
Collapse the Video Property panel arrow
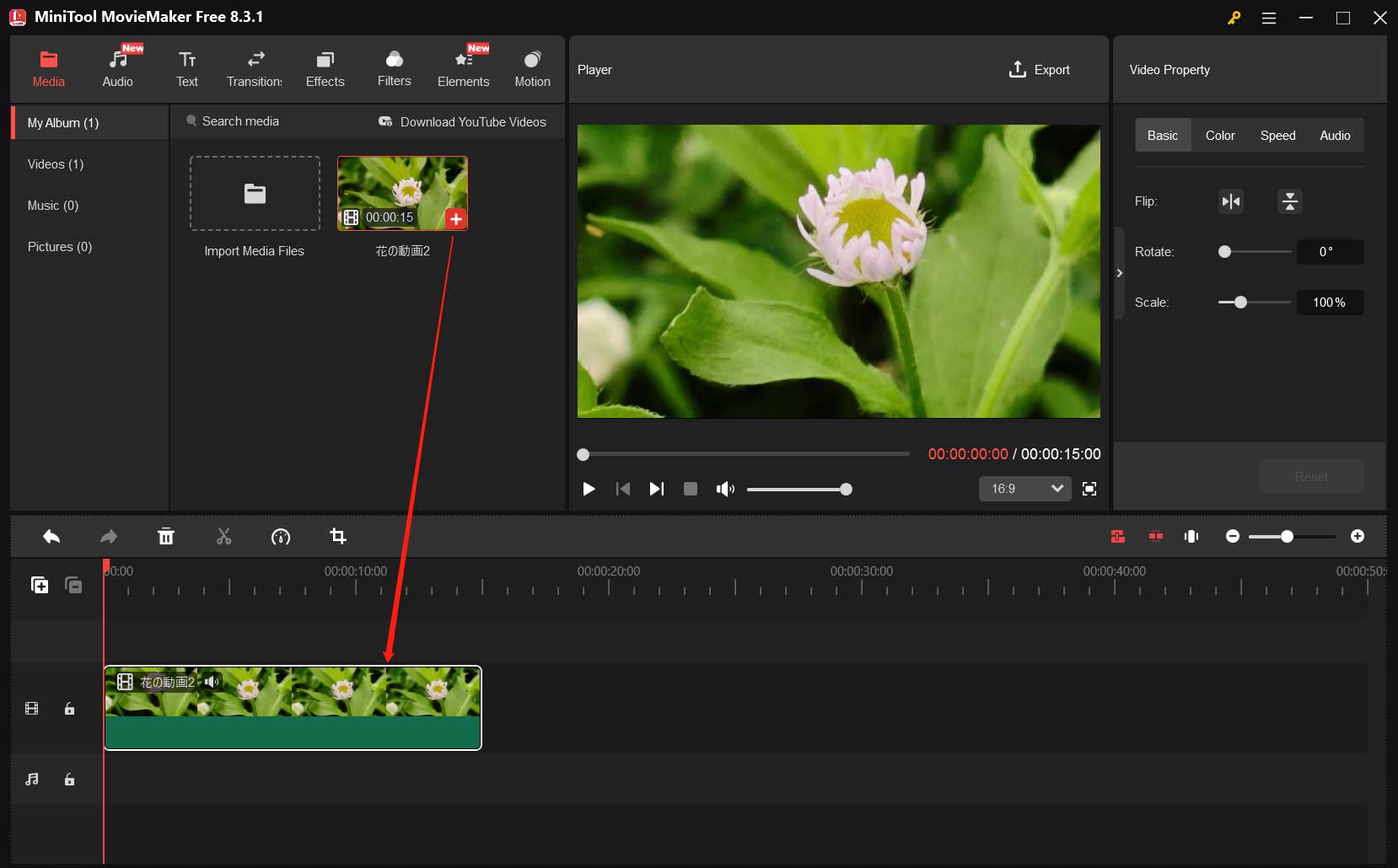[x=1119, y=273]
